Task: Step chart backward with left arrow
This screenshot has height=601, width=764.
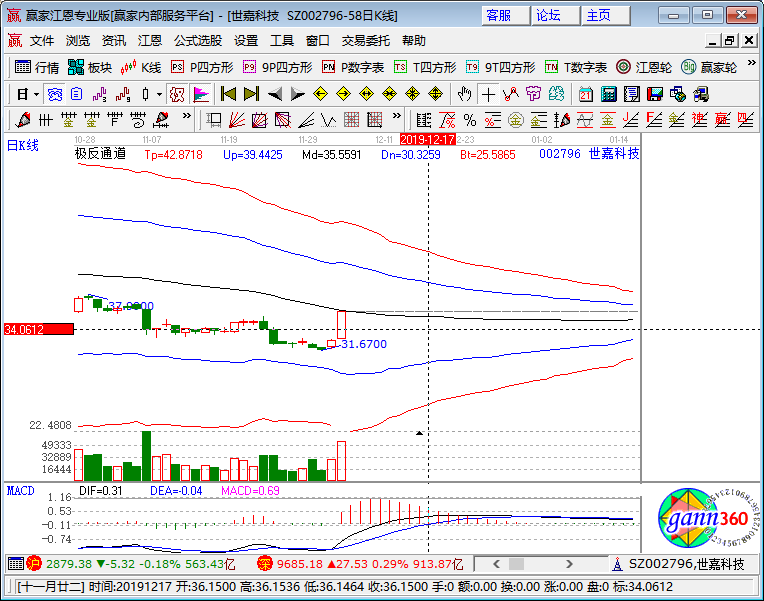Action: [274, 94]
